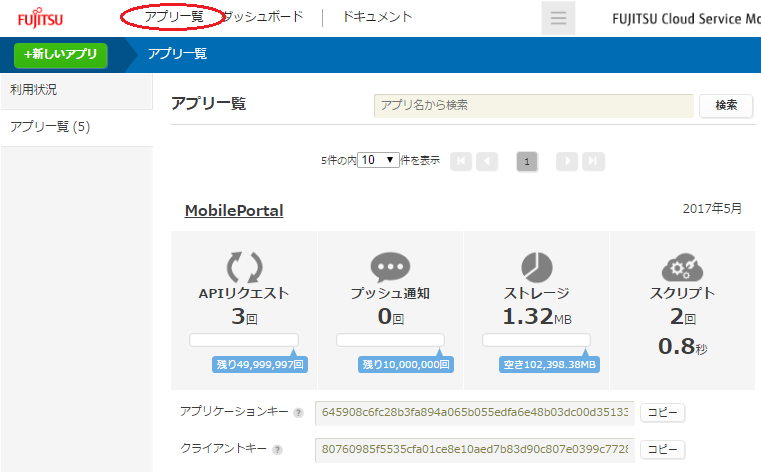761x472 pixels.
Task: Go to last page pagination icon
Action: click(x=593, y=161)
